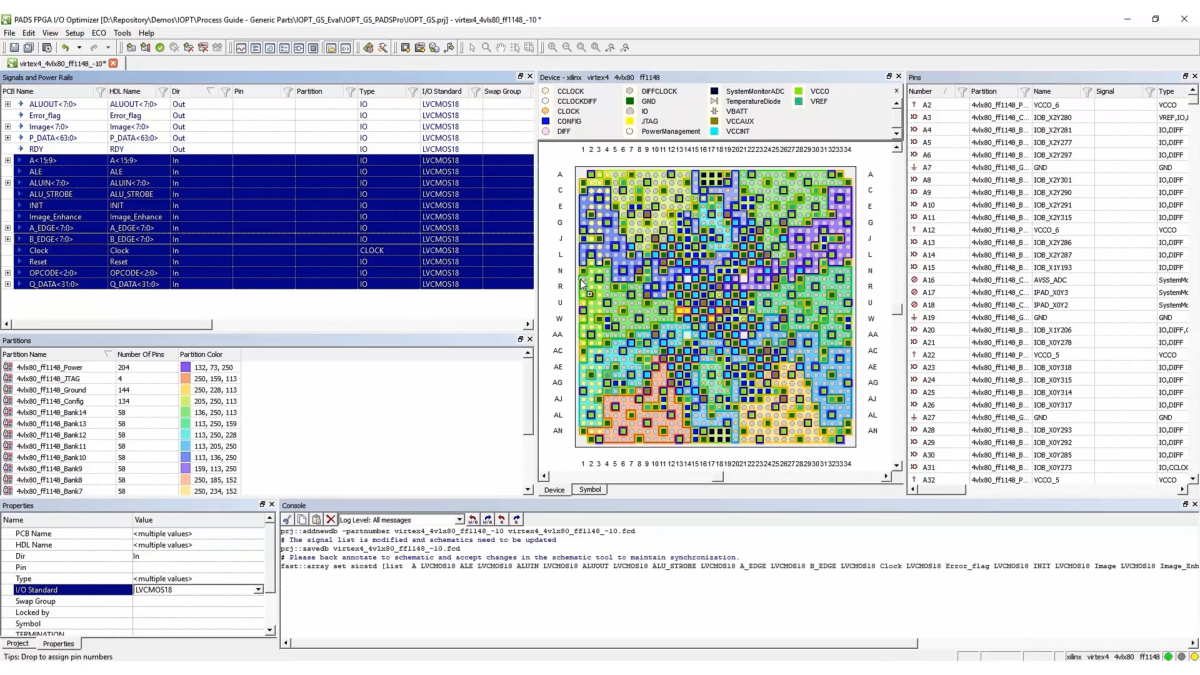Open the File menu
Image resolution: width=1200 pixels, height=675 pixels.
(9, 33)
